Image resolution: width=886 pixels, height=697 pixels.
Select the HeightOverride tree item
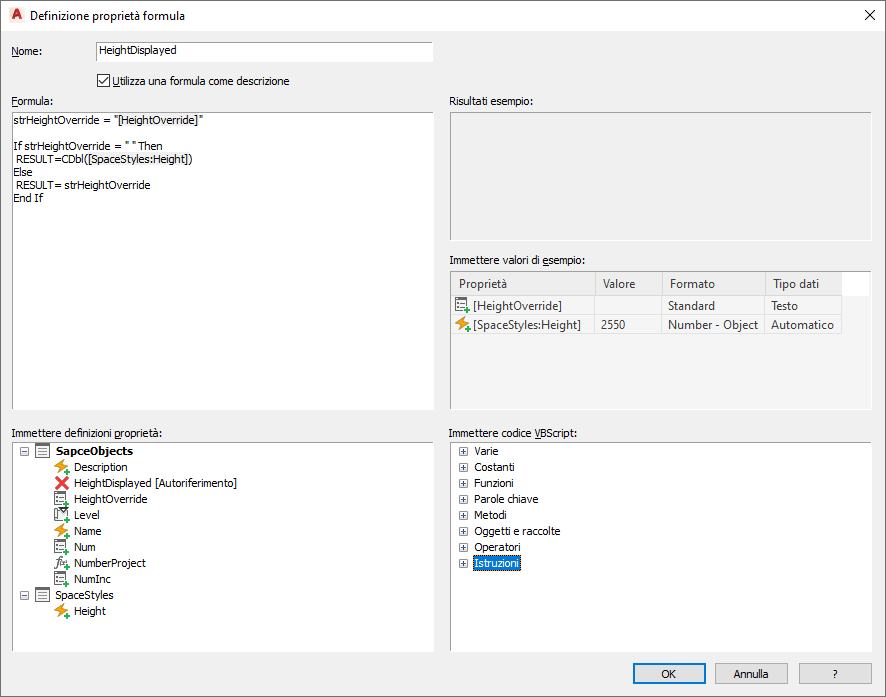coord(111,499)
